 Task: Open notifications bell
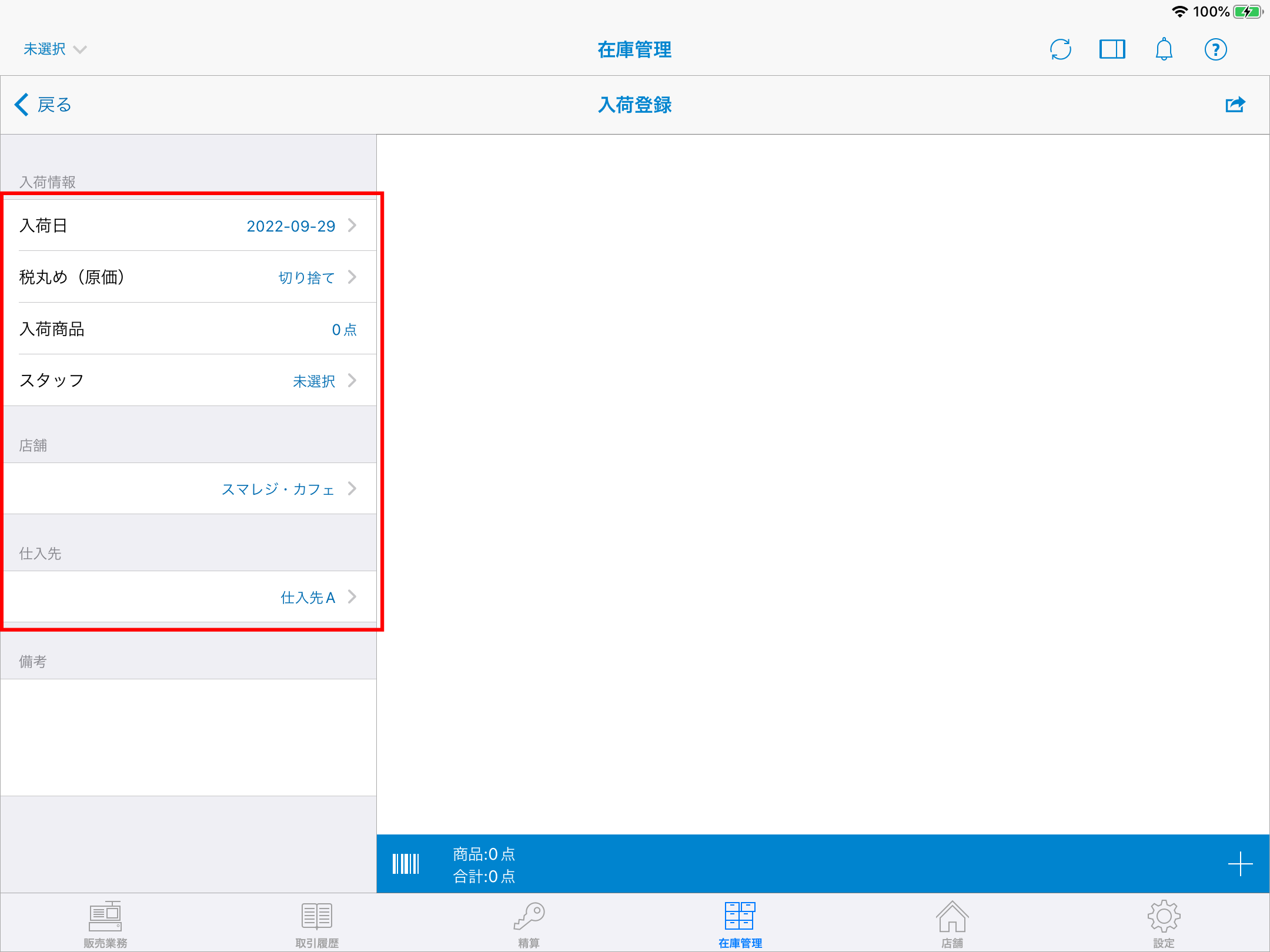1164,49
